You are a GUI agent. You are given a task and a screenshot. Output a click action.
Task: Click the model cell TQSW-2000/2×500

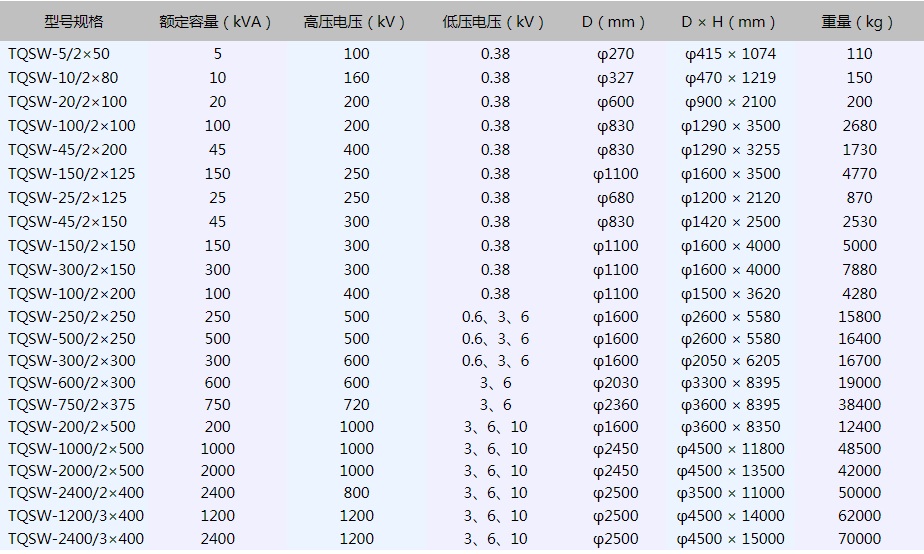click(75, 471)
